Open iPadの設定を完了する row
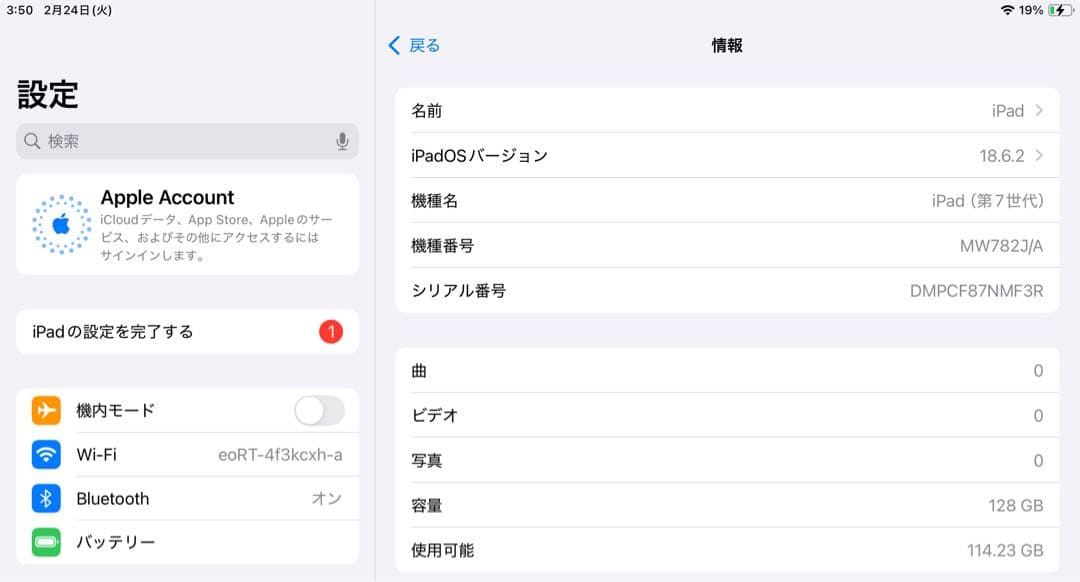Screen dimensions: 1080x582 click(x=187, y=332)
